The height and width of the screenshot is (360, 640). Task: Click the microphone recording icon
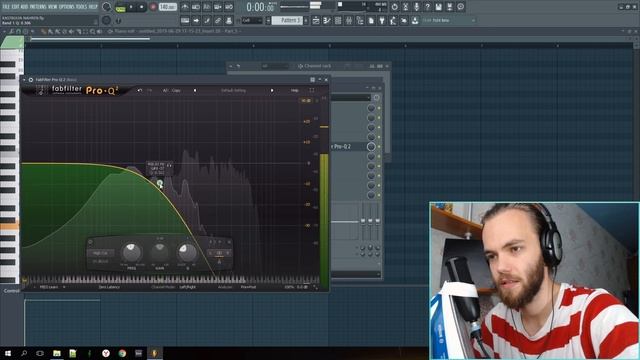point(416,7)
